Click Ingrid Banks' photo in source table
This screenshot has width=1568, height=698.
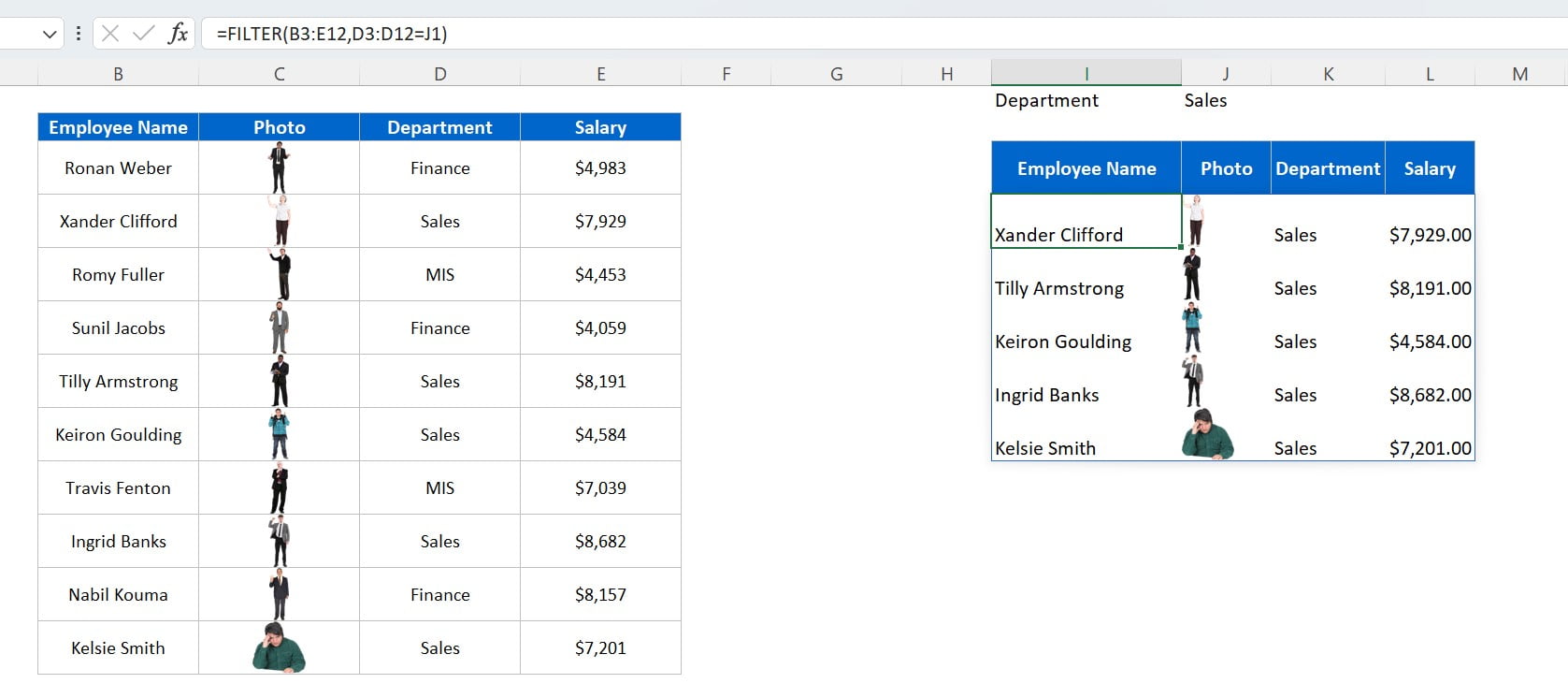pyautogui.click(x=280, y=541)
